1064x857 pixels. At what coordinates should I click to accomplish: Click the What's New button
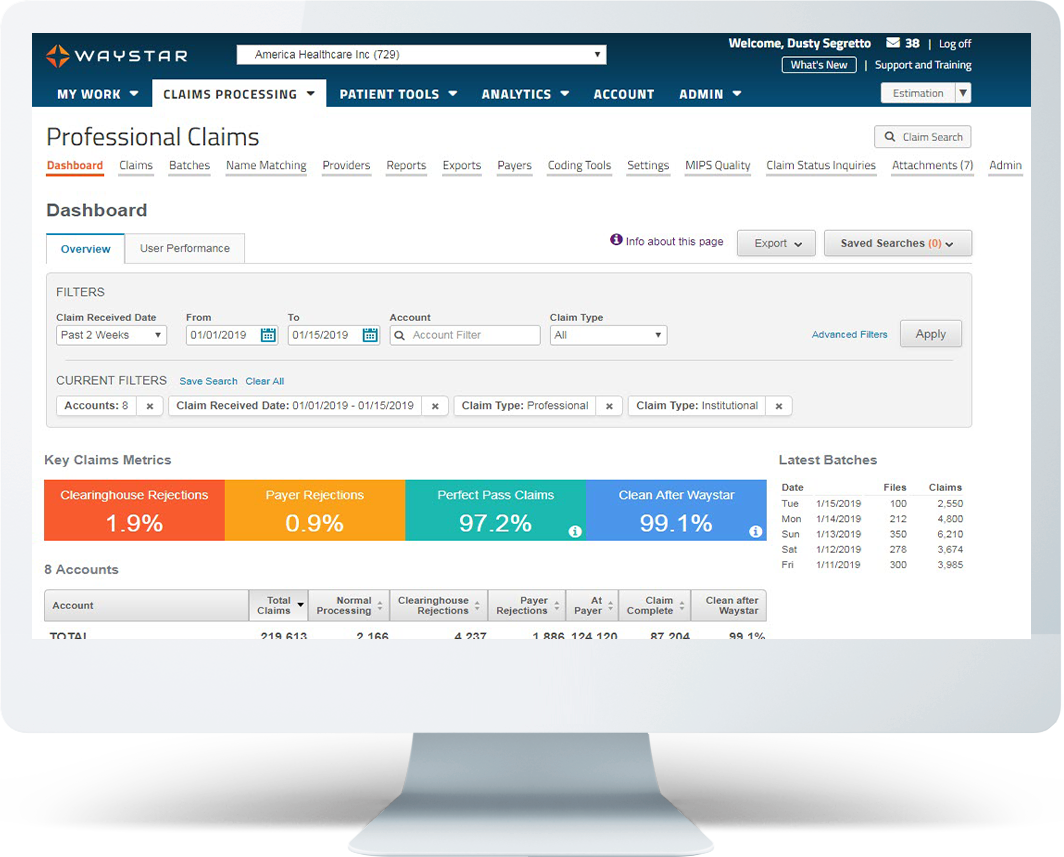819,65
